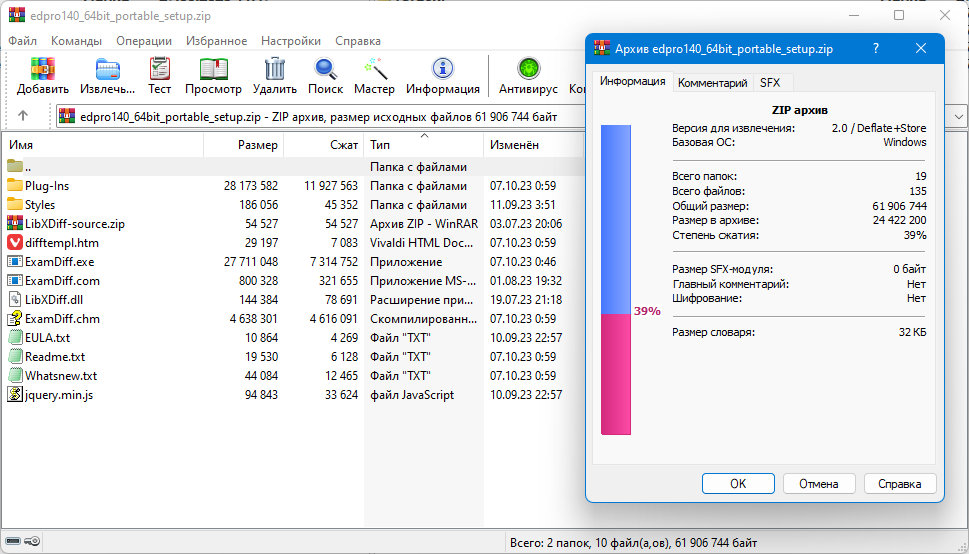Viewport: 969px width, 554px height.
Task: Click 'Архив ZIP - WinRAR' type cell
Action: (x=424, y=223)
